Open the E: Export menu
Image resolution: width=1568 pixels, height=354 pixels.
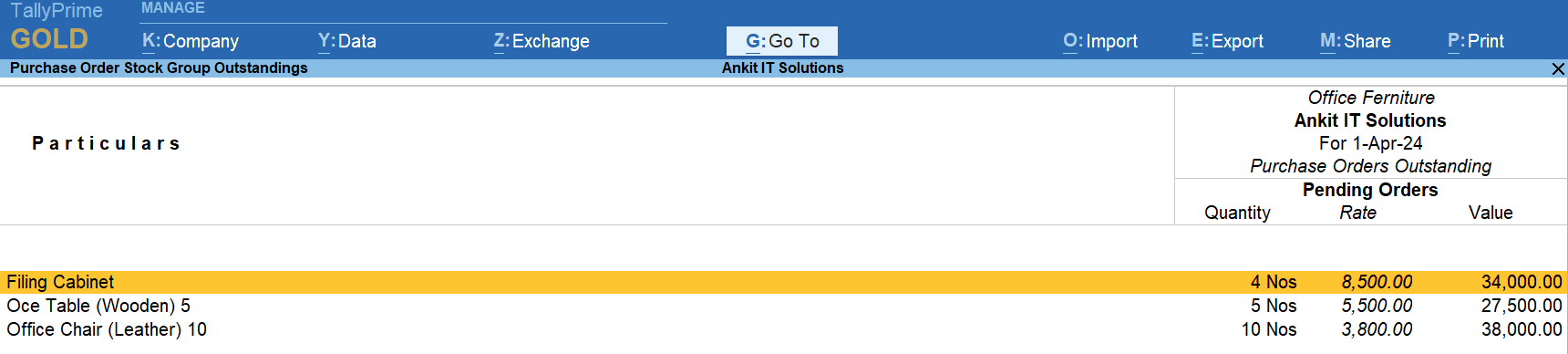click(x=1227, y=41)
